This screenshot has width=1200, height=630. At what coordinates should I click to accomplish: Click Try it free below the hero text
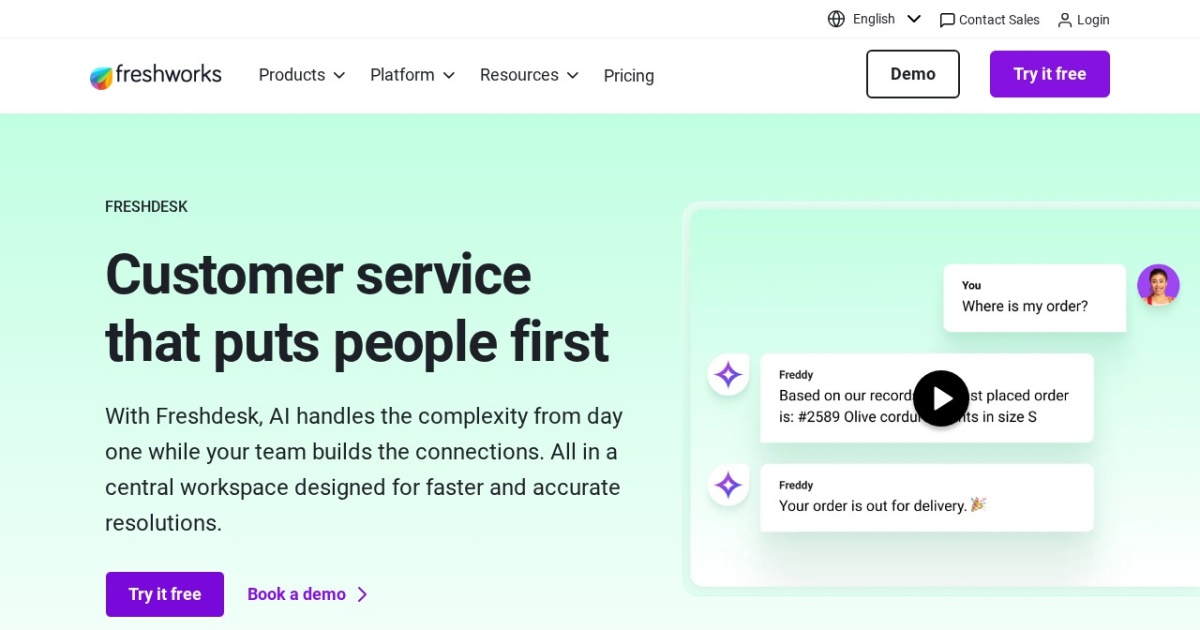pos(164,594)
